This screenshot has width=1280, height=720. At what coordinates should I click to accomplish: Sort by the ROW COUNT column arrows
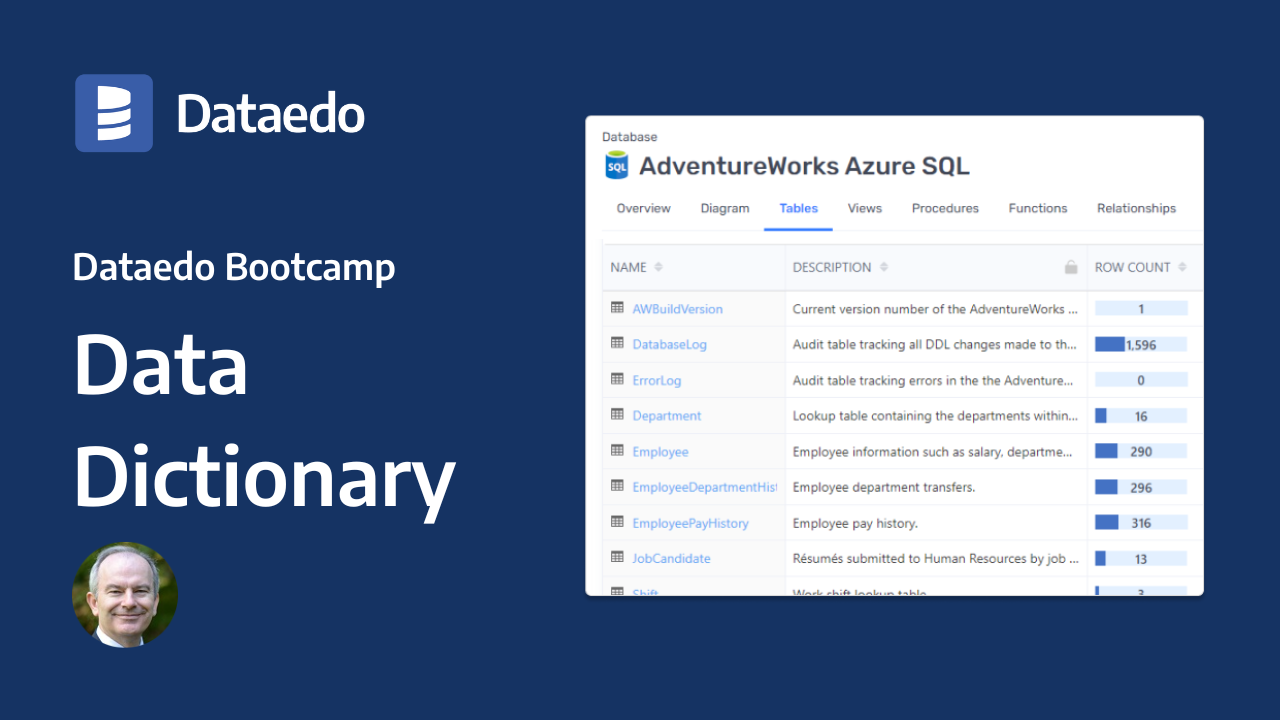[1182, 267]
